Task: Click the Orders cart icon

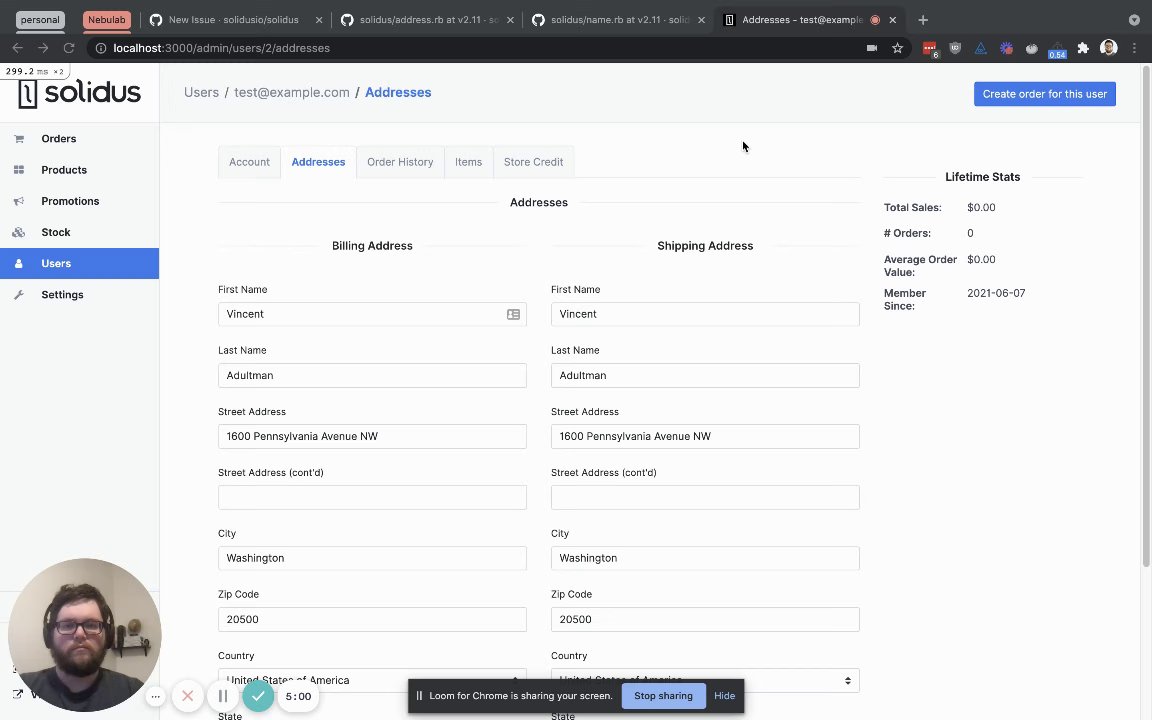Action: coord(19,139)
